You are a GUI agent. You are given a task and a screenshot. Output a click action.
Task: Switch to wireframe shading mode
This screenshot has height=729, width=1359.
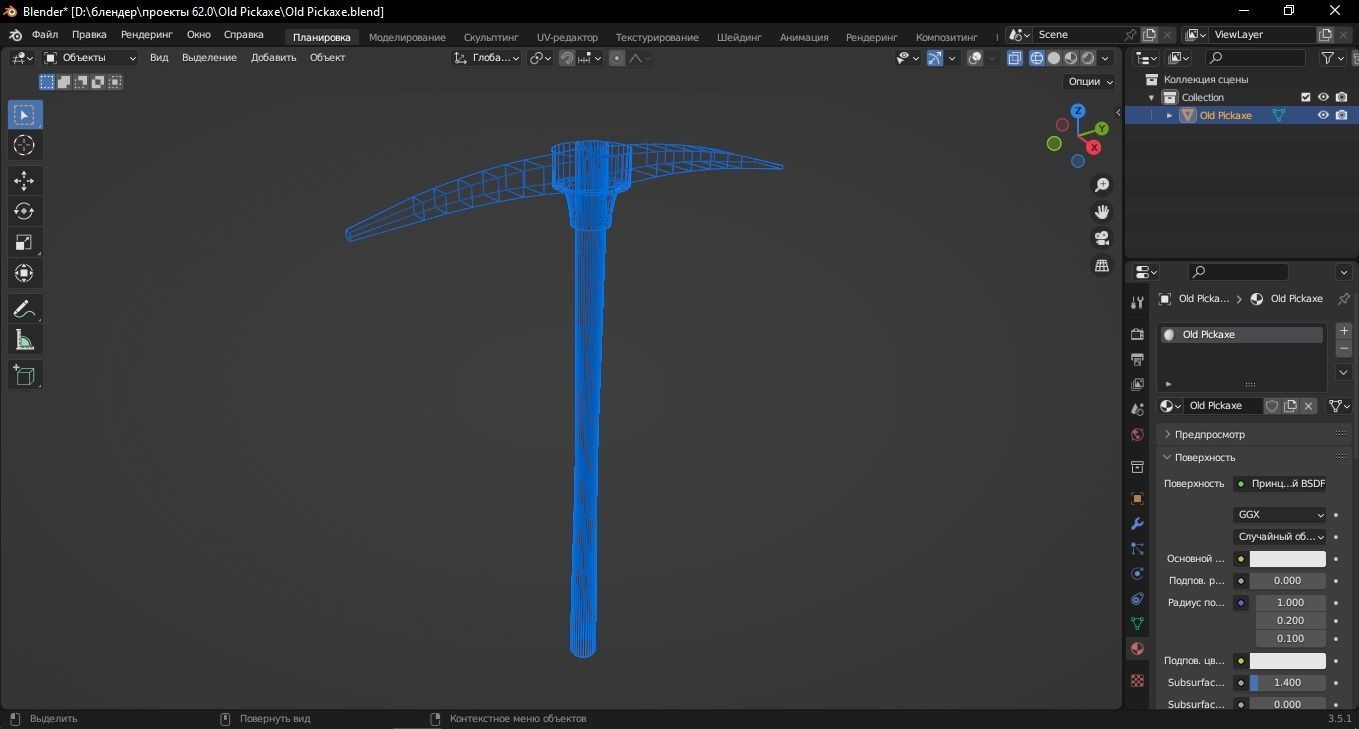pos(1037,58)
